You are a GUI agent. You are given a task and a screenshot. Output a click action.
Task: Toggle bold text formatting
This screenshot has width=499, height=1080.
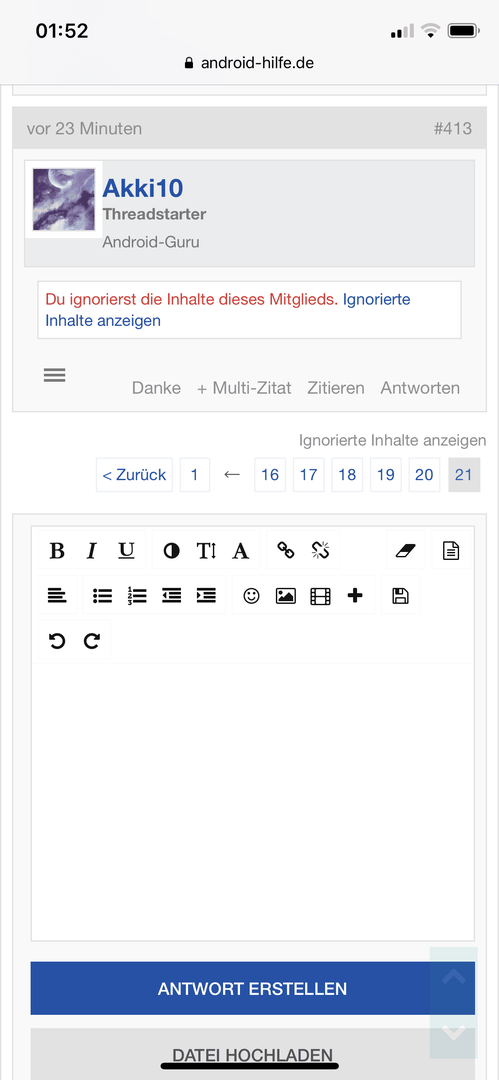point(57,550)
